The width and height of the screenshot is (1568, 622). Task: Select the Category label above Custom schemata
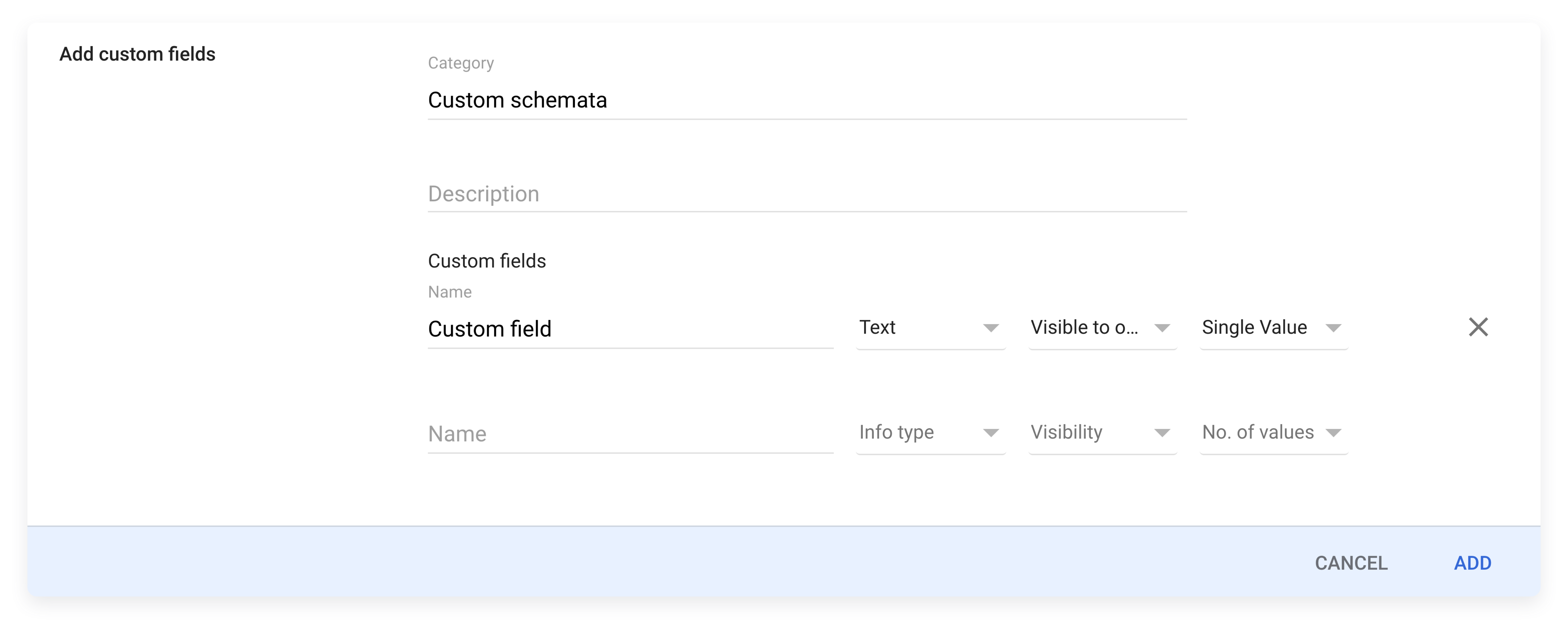[461, 63]
